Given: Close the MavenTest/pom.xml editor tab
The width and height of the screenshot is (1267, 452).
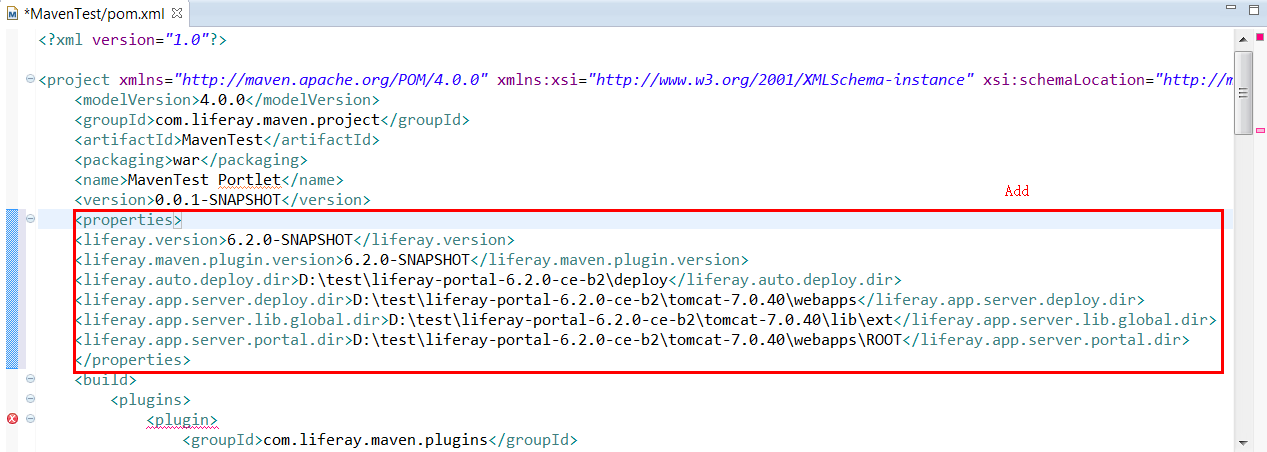Looking at the screenshot, I should 177,14.
